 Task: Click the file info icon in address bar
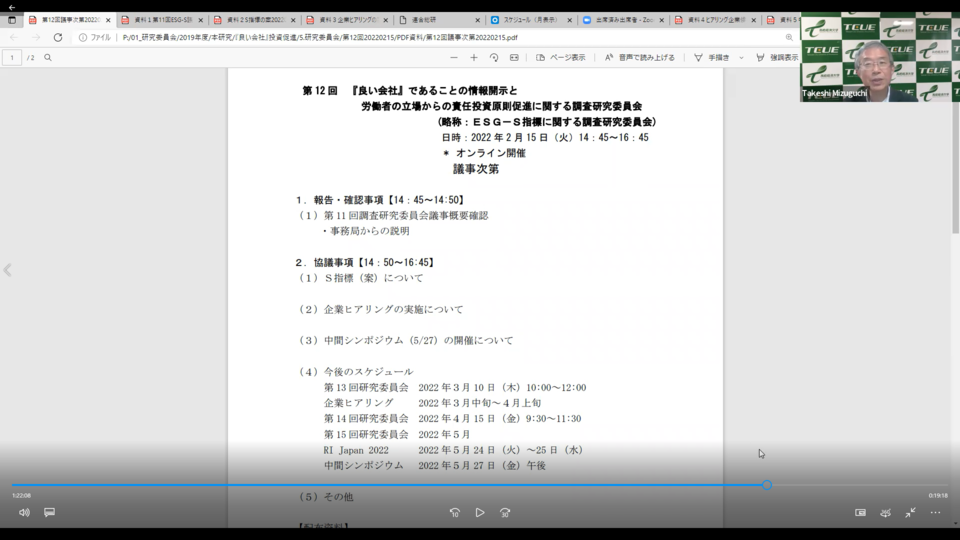coord(83,37)
